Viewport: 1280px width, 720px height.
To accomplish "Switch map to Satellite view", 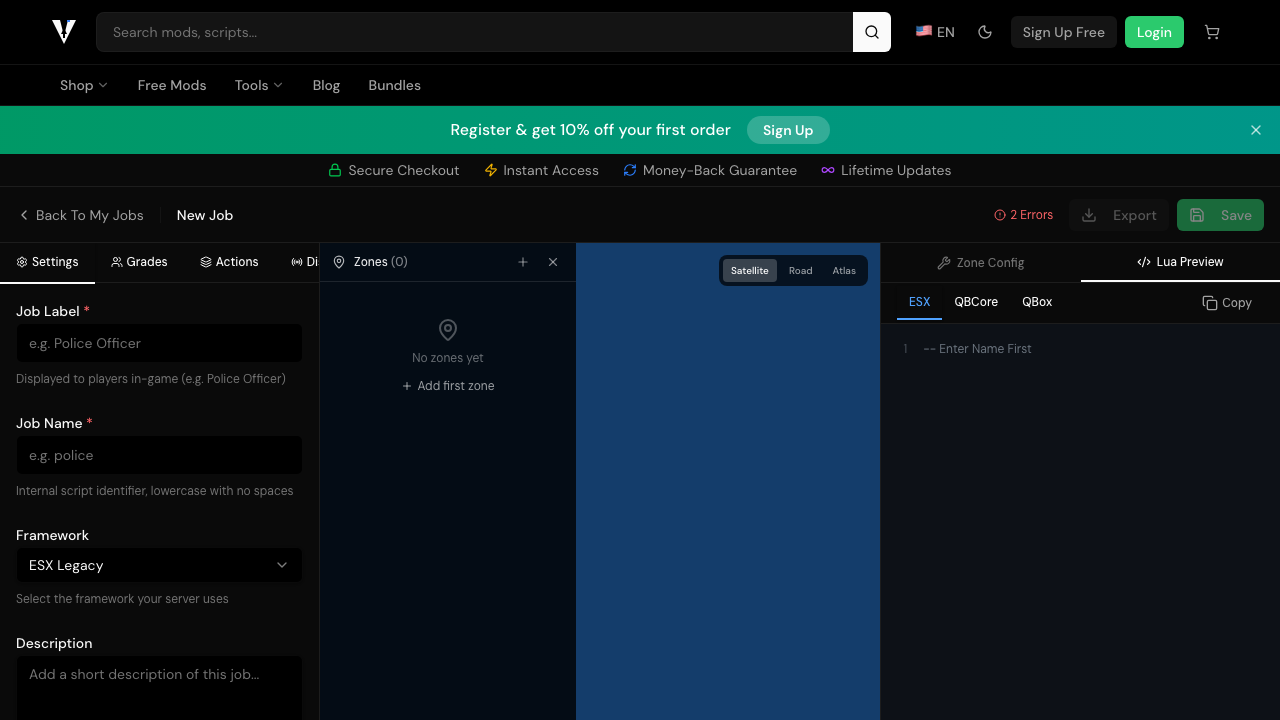I will [x=749, y=271].
